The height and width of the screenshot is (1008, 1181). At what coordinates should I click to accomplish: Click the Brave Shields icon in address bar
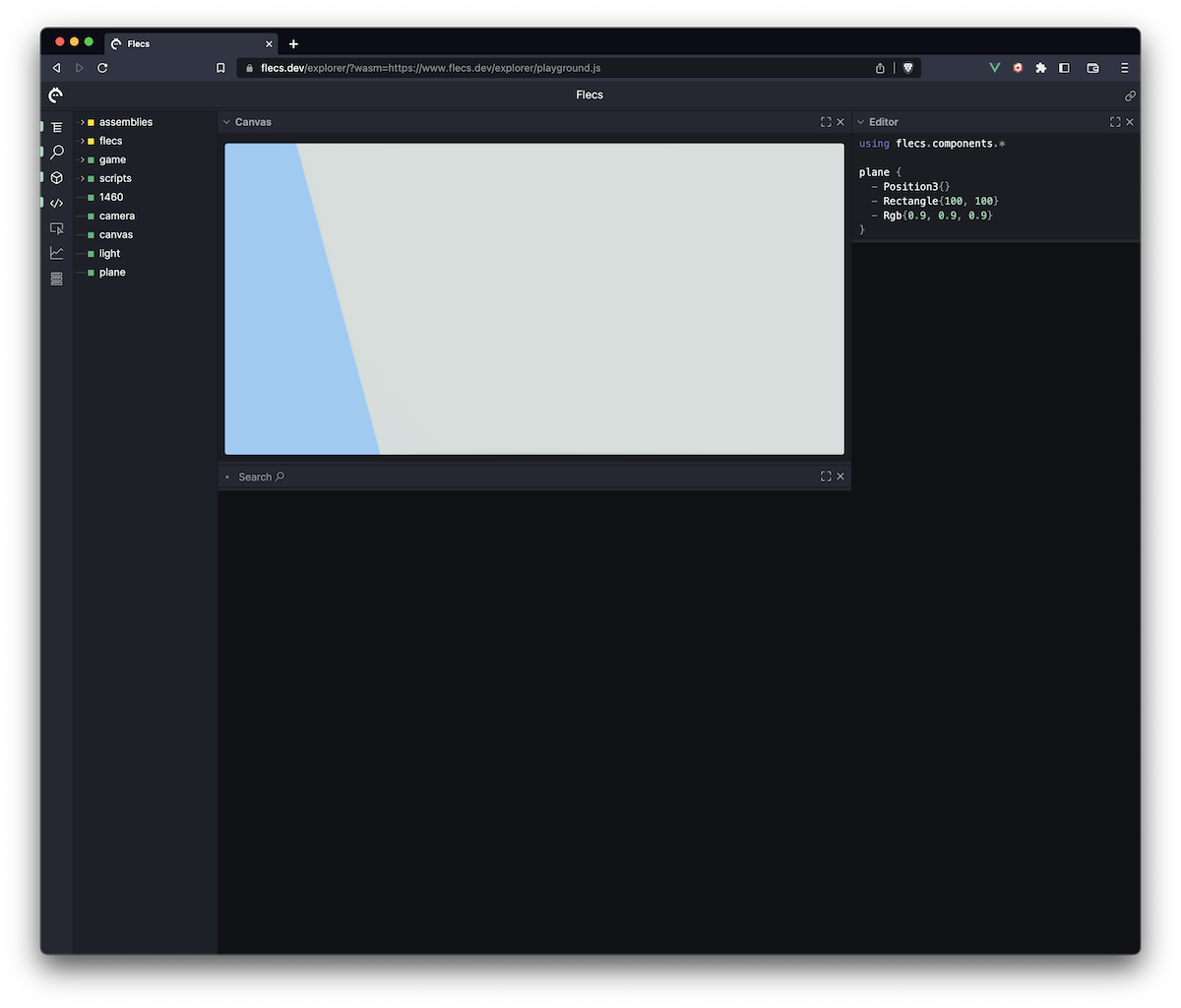tap(908, 68)
